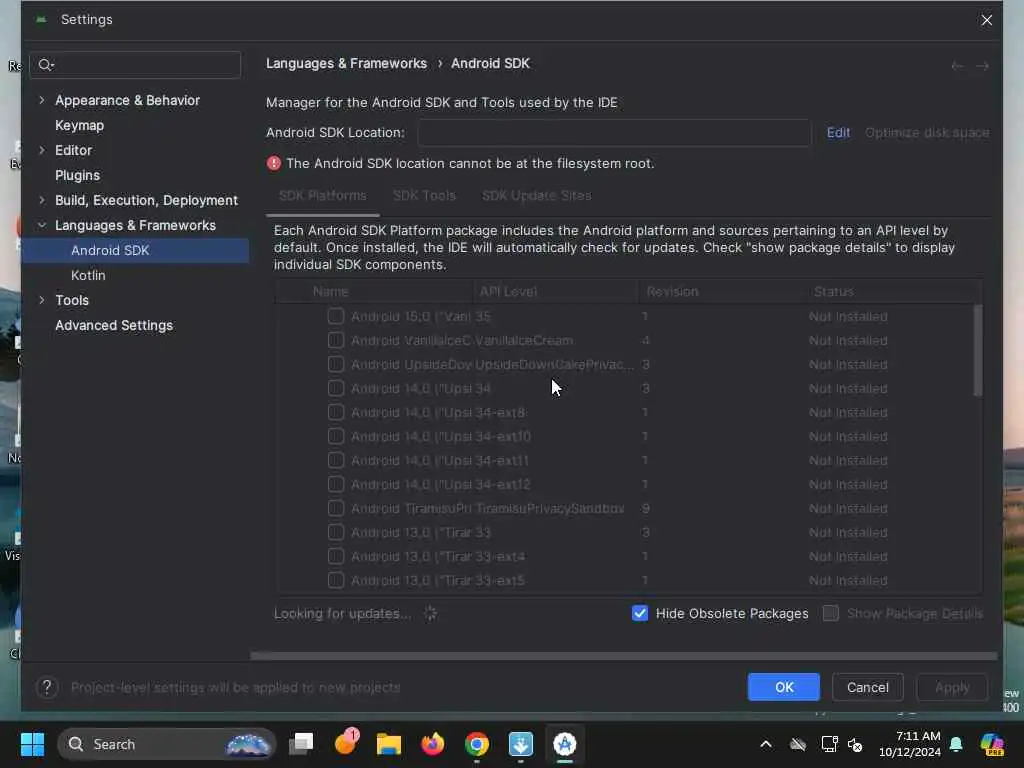Tick the Android 14.0 34-ext8 checkbox
This screenshot has height=768, width=1024.
coord(336,412)
